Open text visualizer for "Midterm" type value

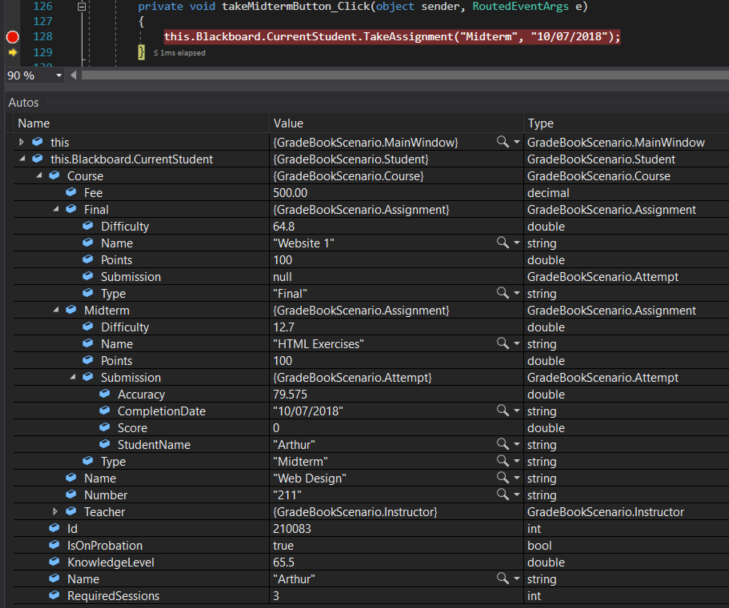[503, 461]
